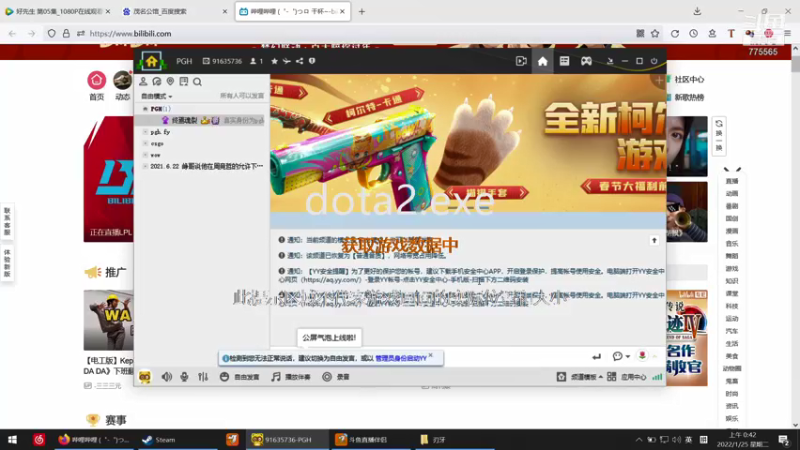
Task: Open the 应用中心 app center
Action: coord(627,377)
